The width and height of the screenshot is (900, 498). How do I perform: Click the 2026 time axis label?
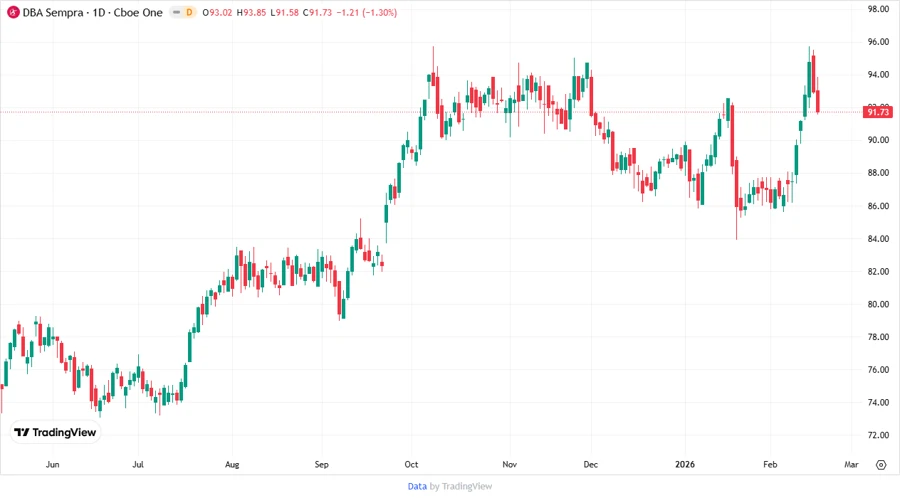[685, 464]
